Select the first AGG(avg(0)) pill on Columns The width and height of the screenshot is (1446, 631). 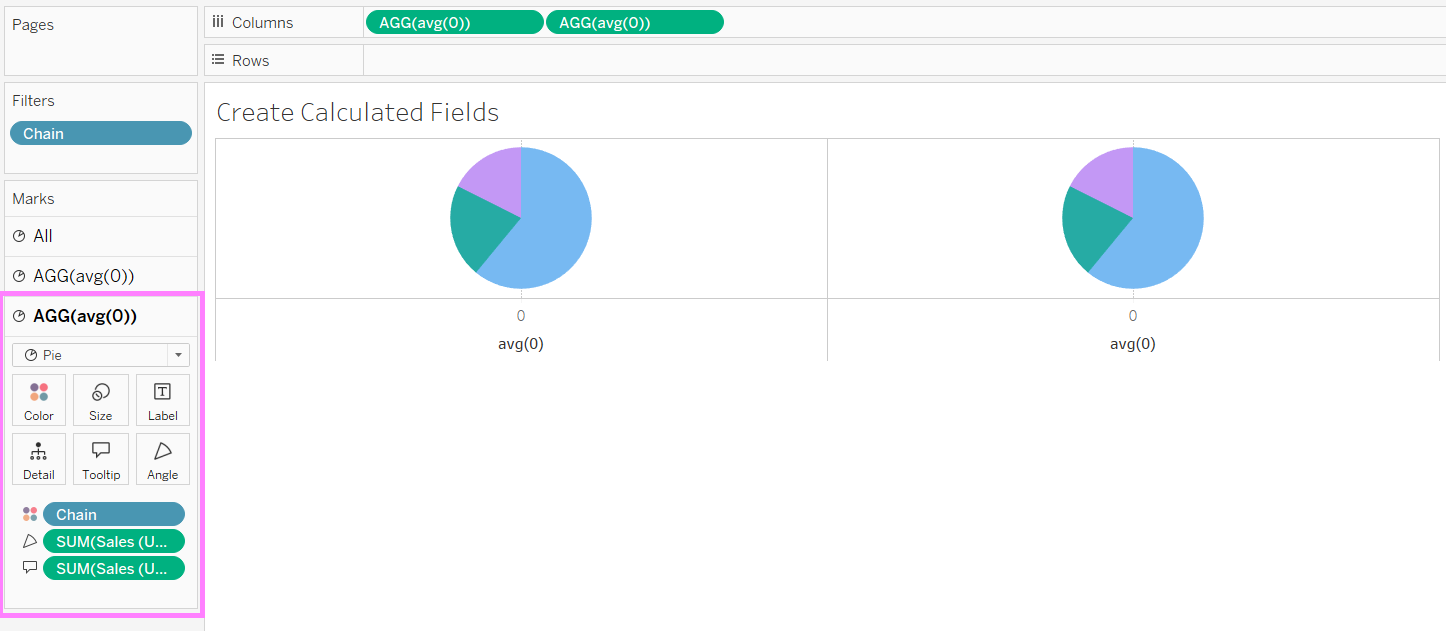(x=454, y=22)
